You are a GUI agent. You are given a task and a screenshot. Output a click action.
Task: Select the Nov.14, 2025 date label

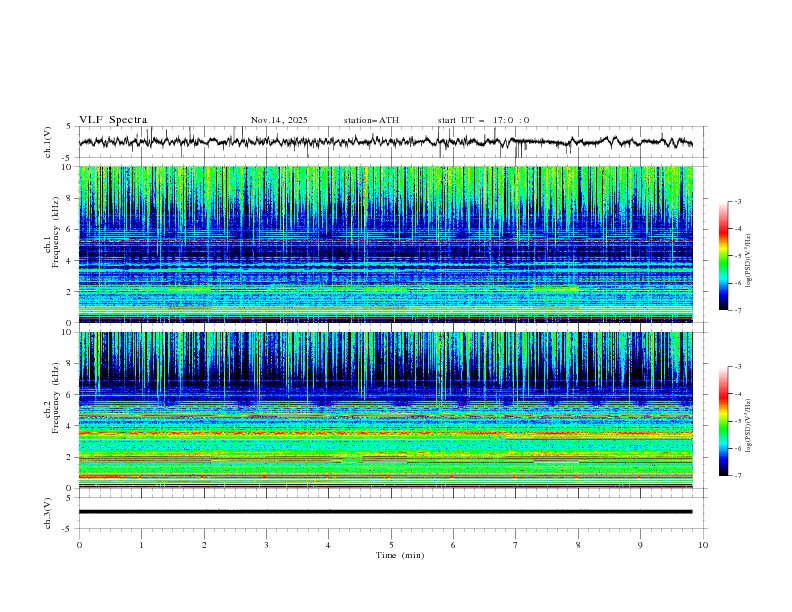tap(279, 120)
